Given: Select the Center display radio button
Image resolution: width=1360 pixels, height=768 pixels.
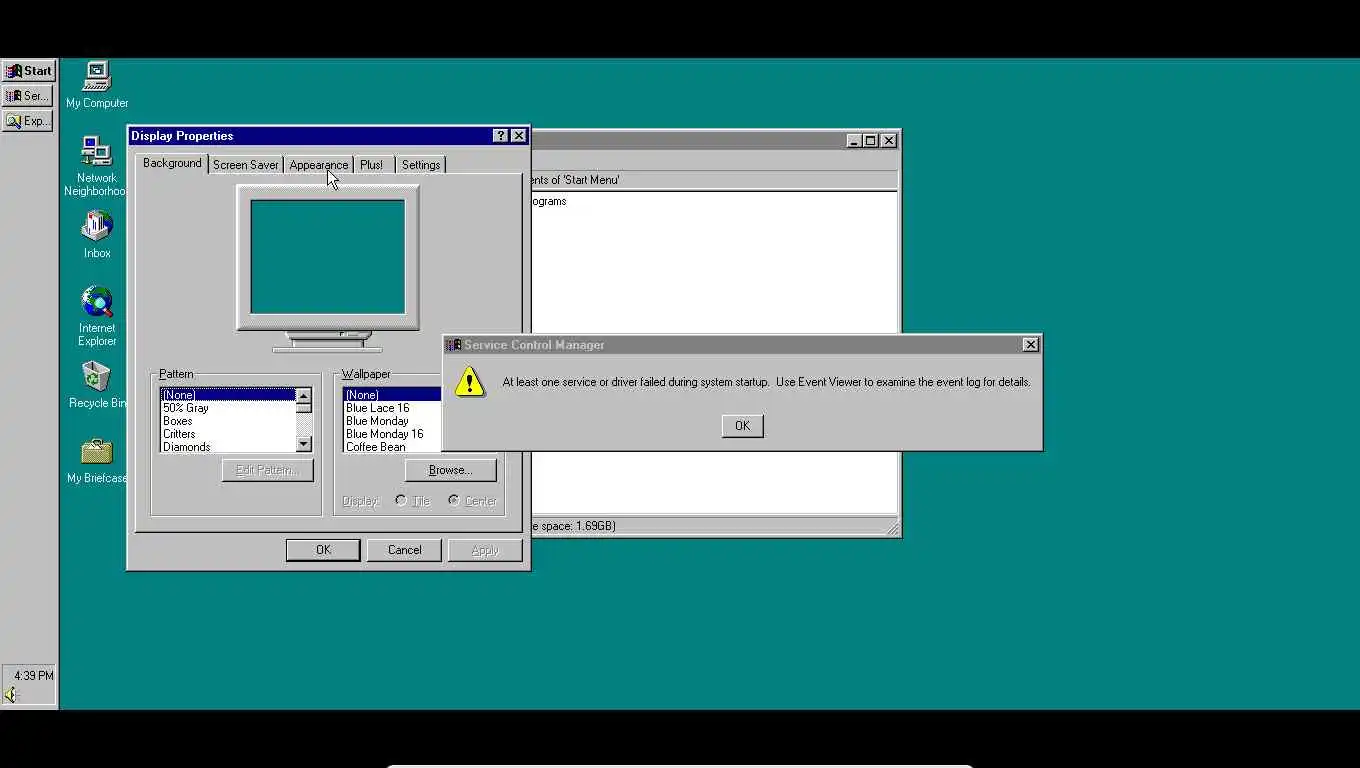Looking at the screenshot, I should click(473, 501).
